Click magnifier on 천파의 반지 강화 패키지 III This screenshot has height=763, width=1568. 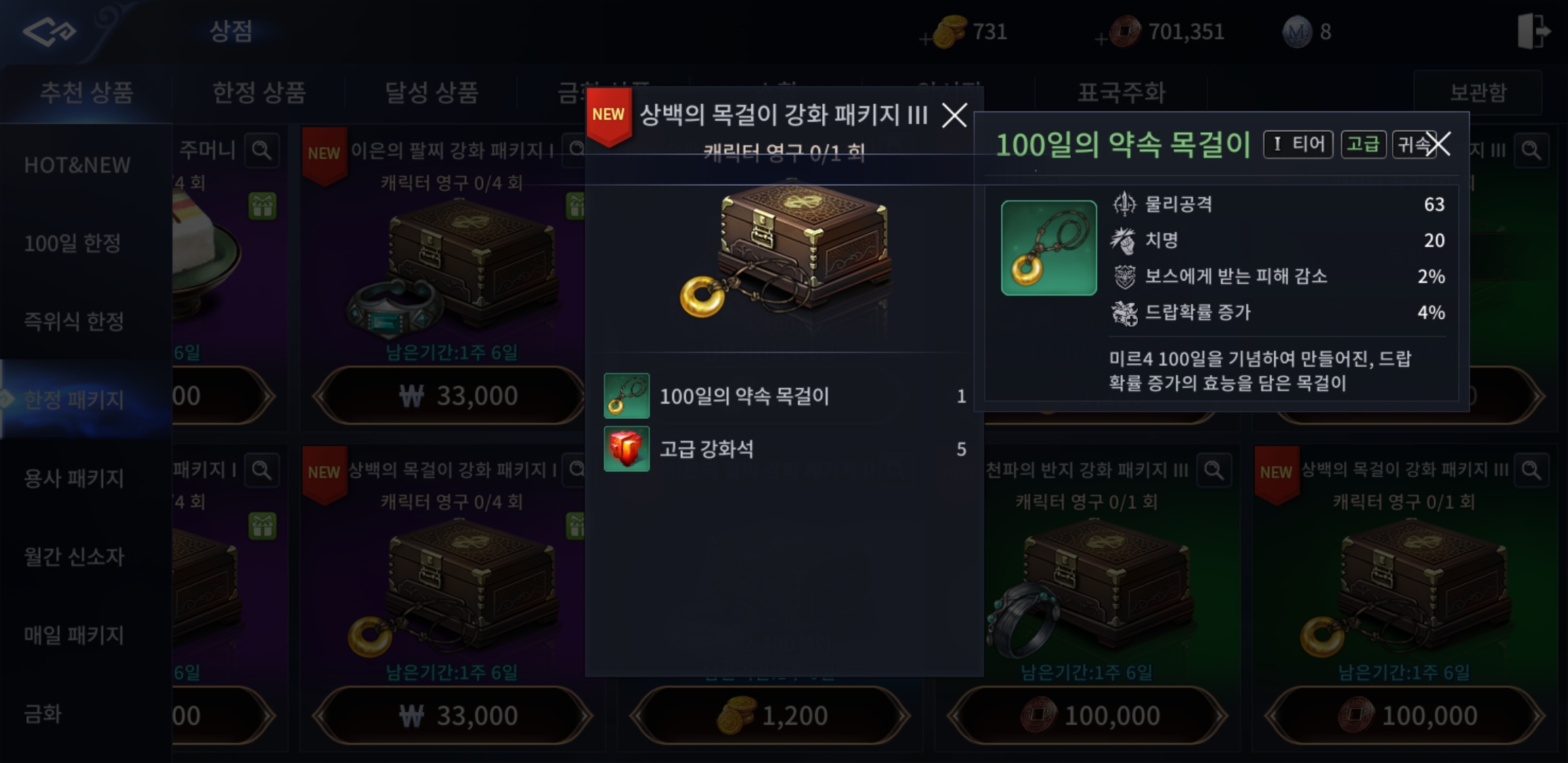(1214, 471)
